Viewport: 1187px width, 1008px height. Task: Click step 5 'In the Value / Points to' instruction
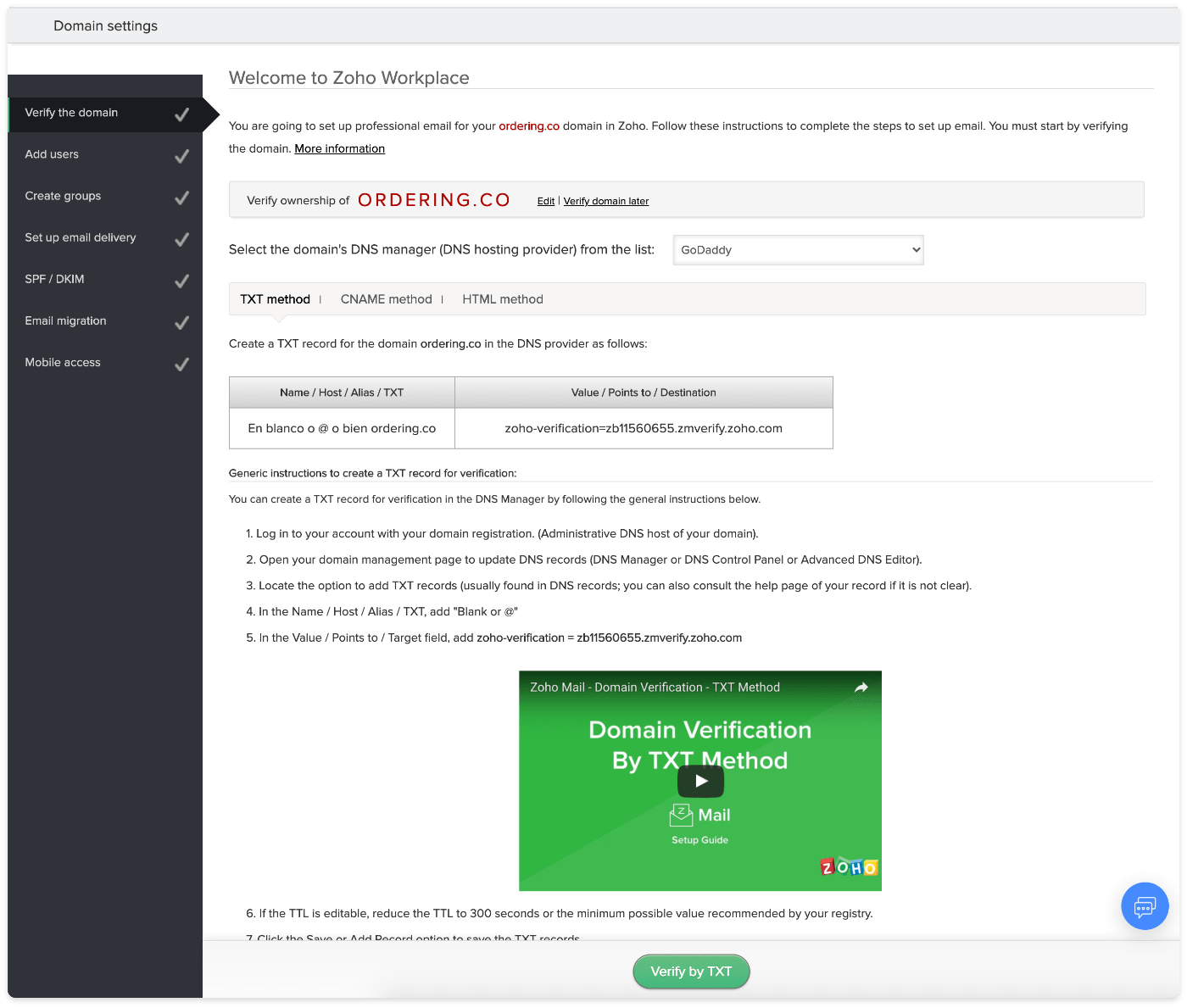pos(494,638)
